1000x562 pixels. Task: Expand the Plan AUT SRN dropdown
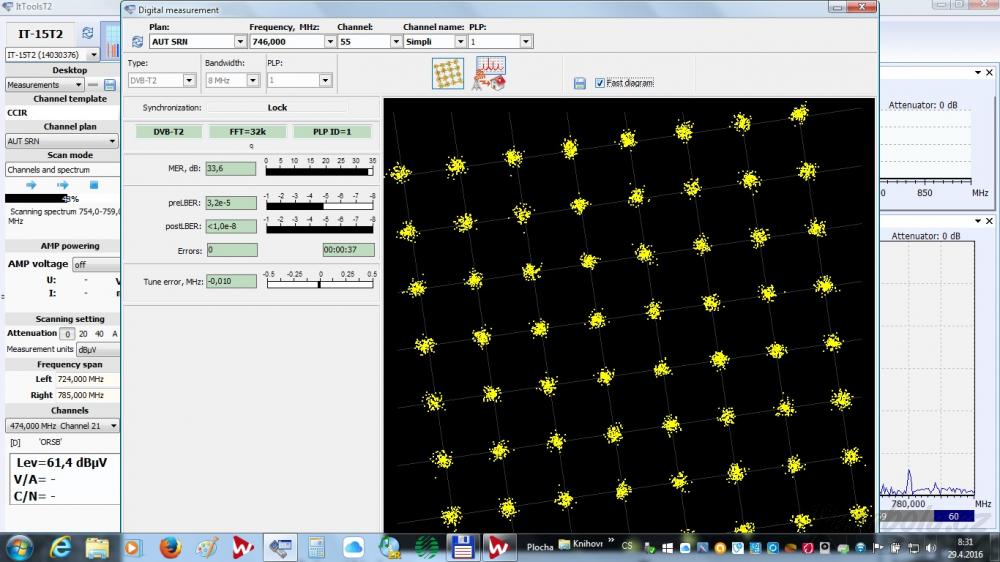pyautogui.click(x=240, y=41)
